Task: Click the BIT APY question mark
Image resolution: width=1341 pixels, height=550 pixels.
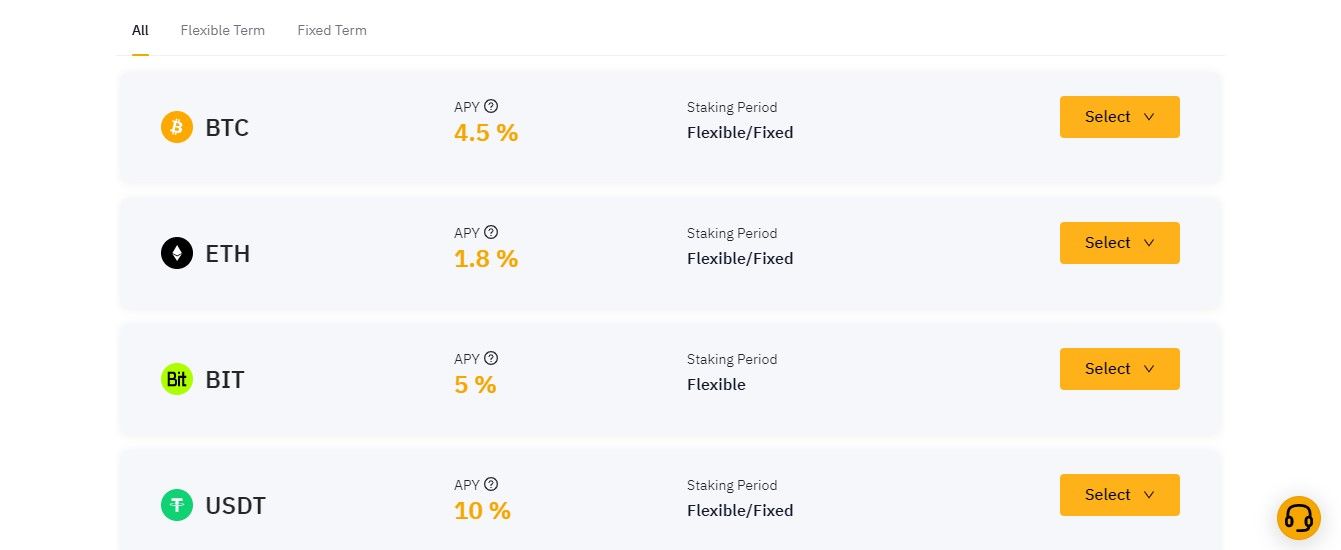Action: (x=491, y=358)
